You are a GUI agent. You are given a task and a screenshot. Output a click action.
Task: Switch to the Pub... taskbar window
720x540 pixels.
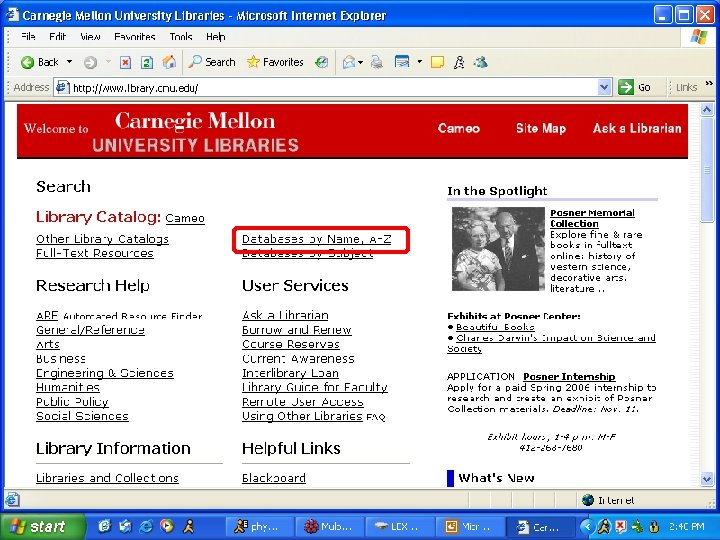[329, 527]
